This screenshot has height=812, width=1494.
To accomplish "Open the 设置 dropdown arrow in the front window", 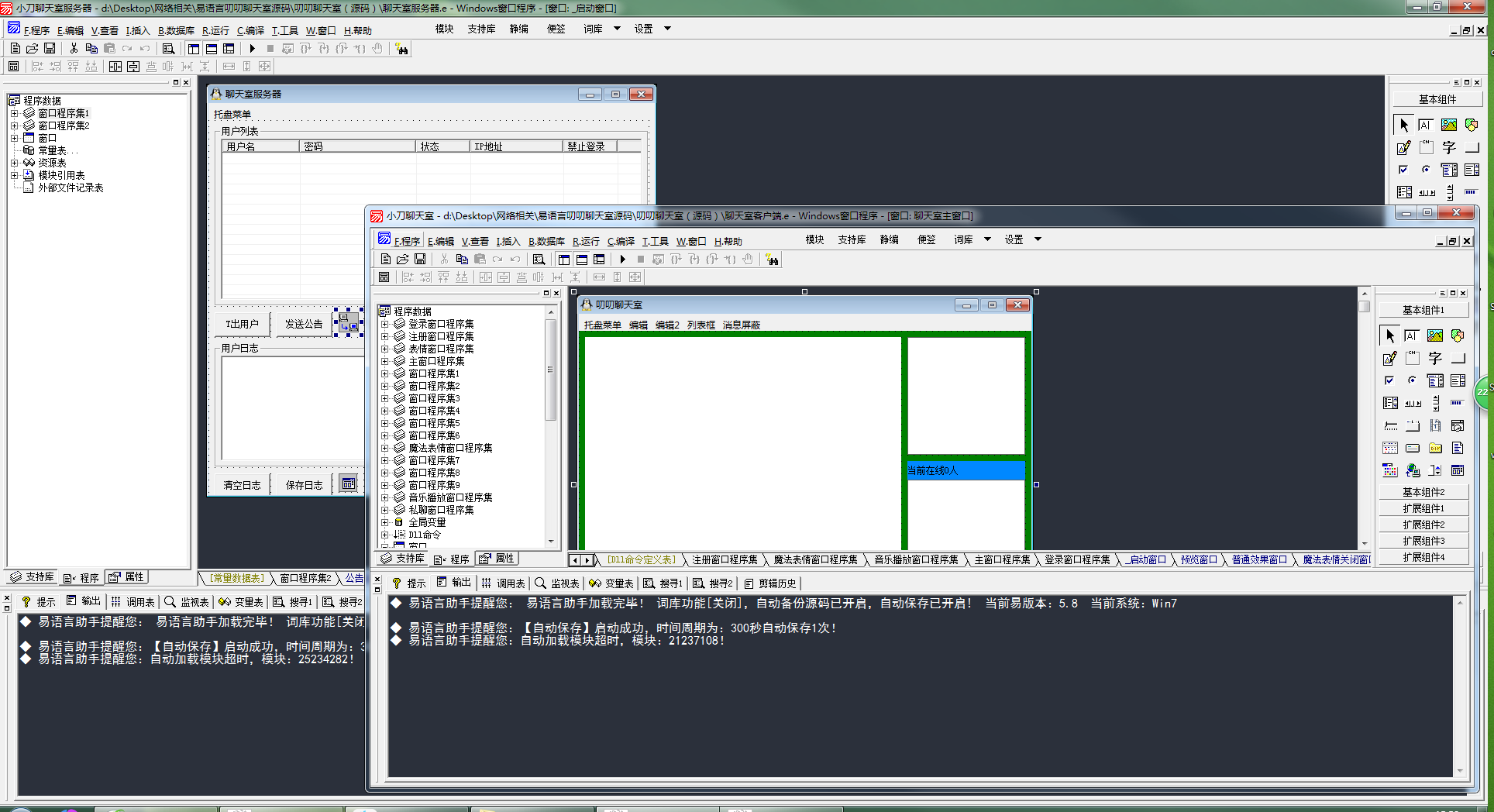I will [1038, 239].
